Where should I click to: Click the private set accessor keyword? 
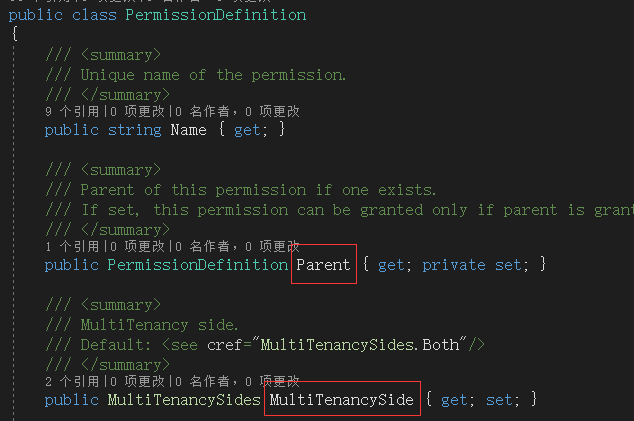454,265
